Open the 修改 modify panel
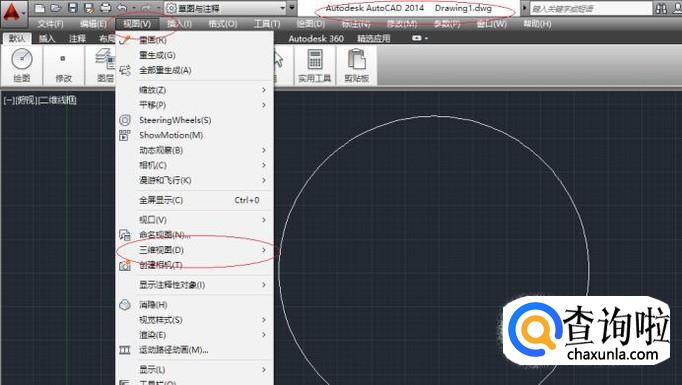Image resolution: width=682 pixels, height=385 pixels. (64, 64)
